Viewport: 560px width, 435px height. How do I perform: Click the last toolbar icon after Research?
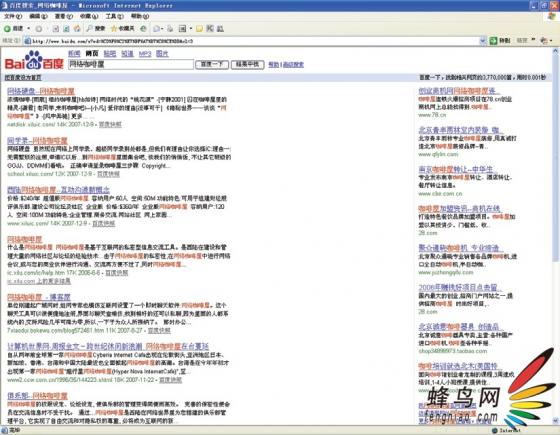(220, 29)
